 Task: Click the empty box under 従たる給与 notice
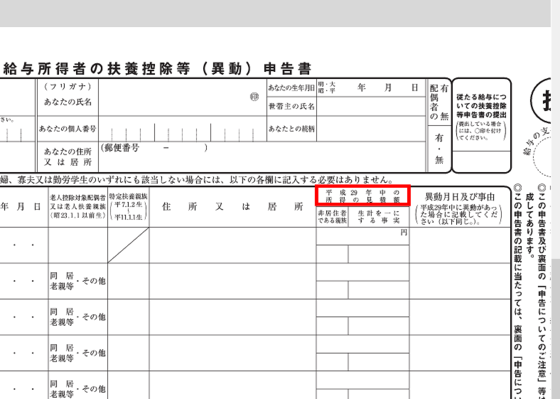pos(481,161)
